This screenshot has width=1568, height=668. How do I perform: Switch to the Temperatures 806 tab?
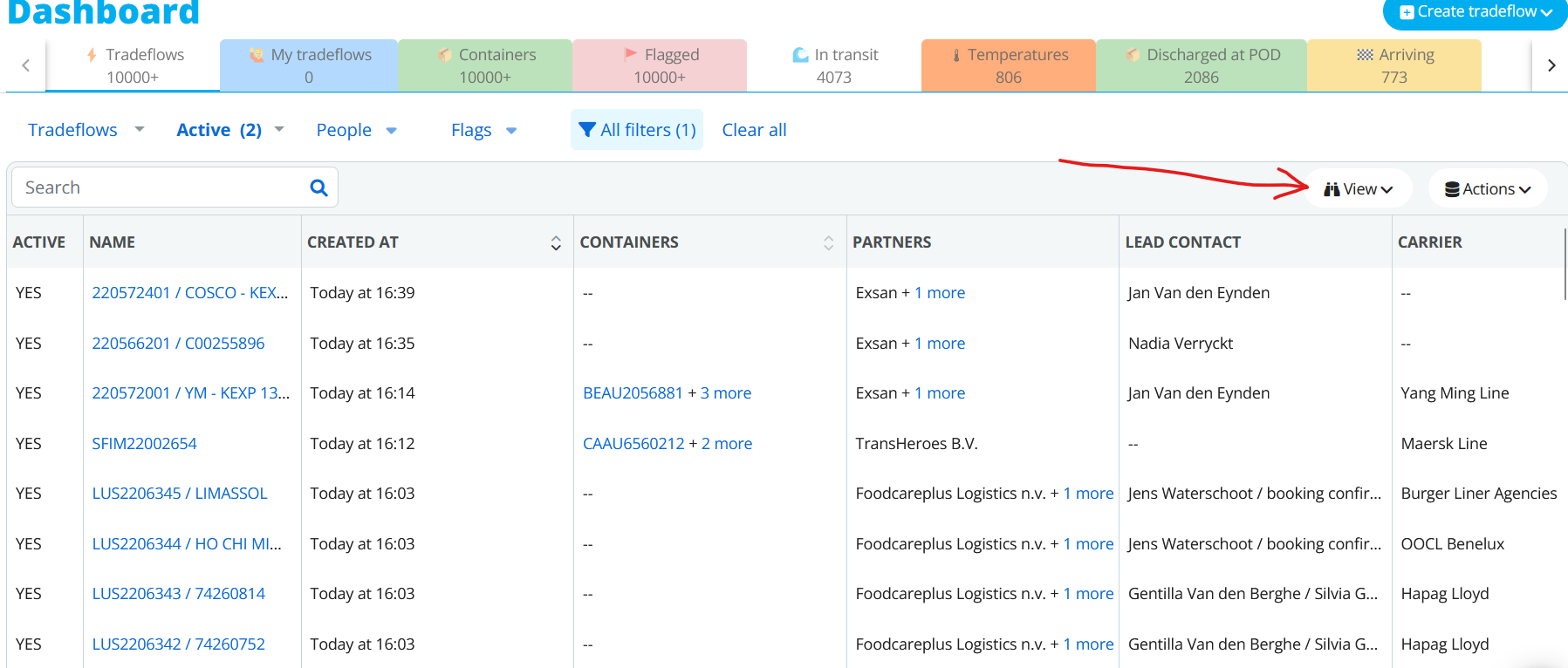point(1009,65)
